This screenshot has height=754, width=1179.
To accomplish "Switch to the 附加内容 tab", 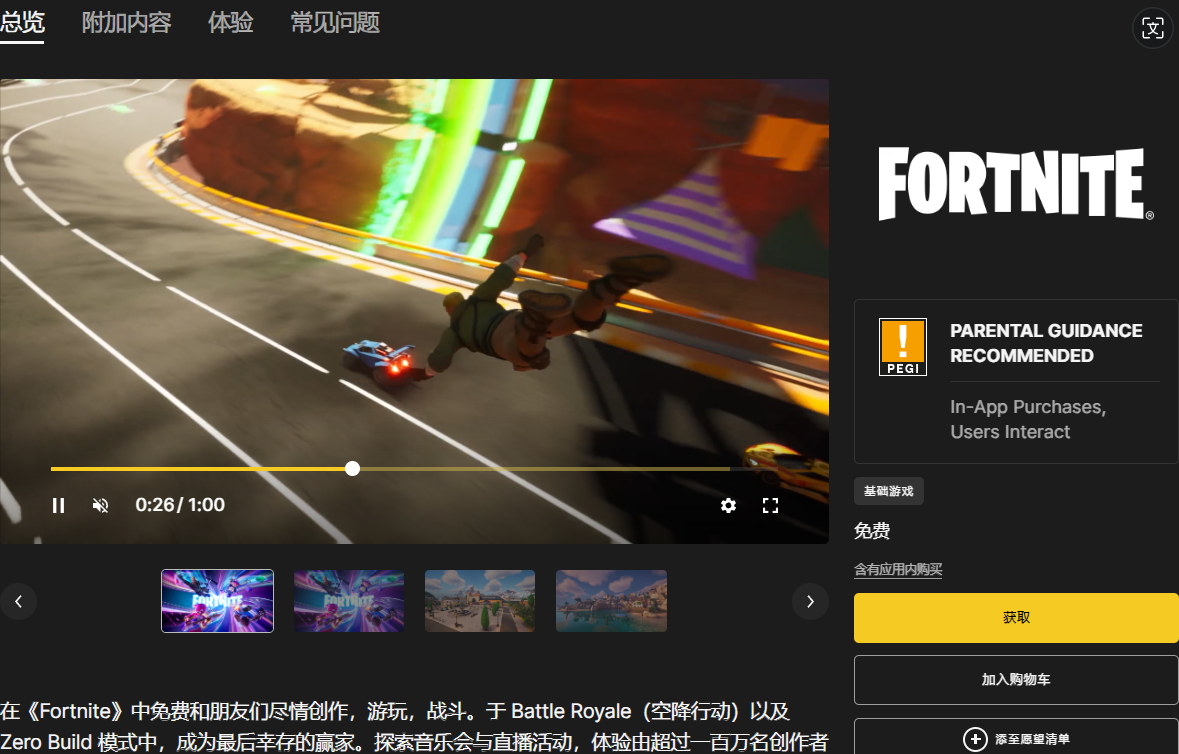I will [126, 23].
